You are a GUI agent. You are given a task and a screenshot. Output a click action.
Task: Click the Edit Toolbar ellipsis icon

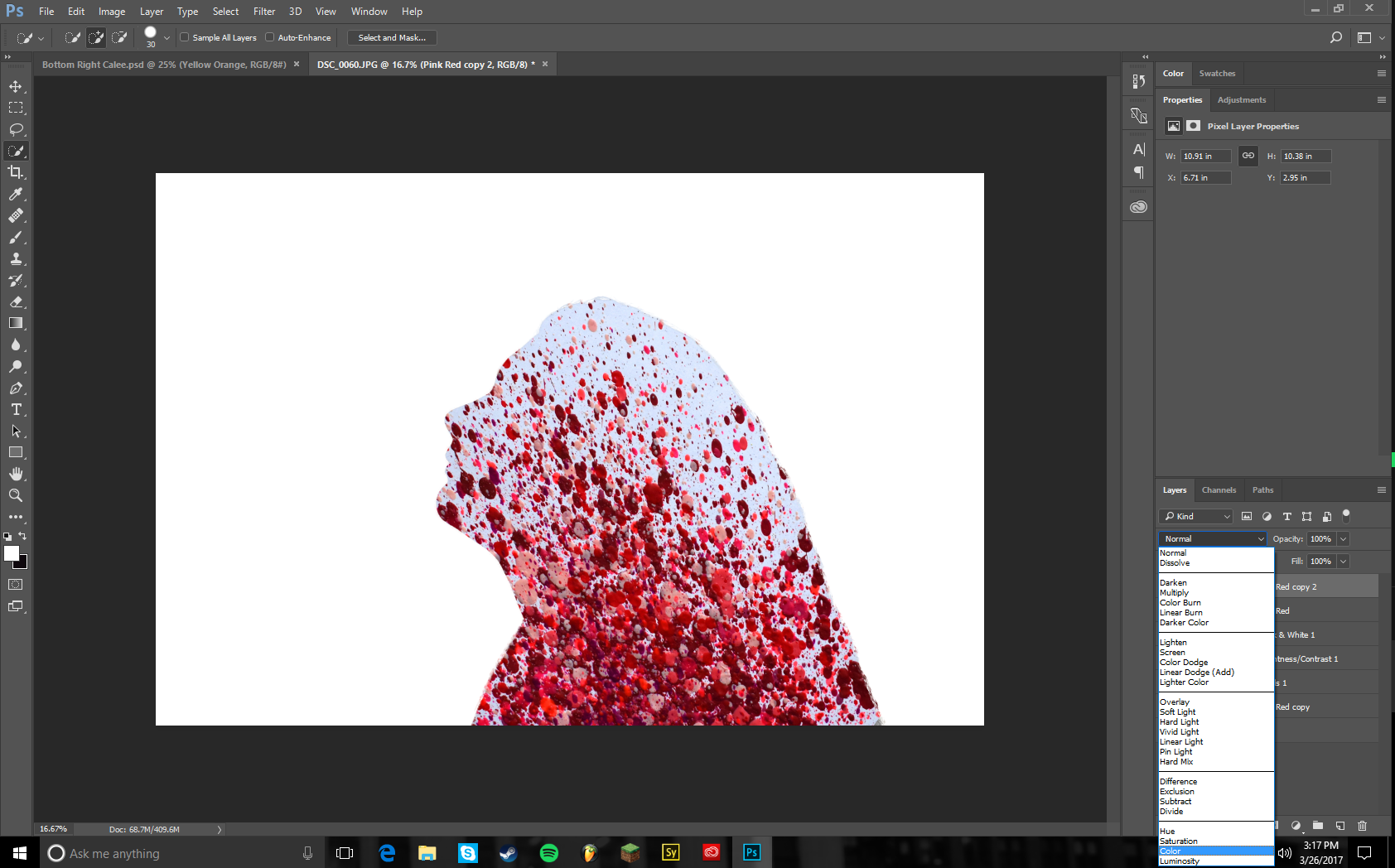click(16, 517)
